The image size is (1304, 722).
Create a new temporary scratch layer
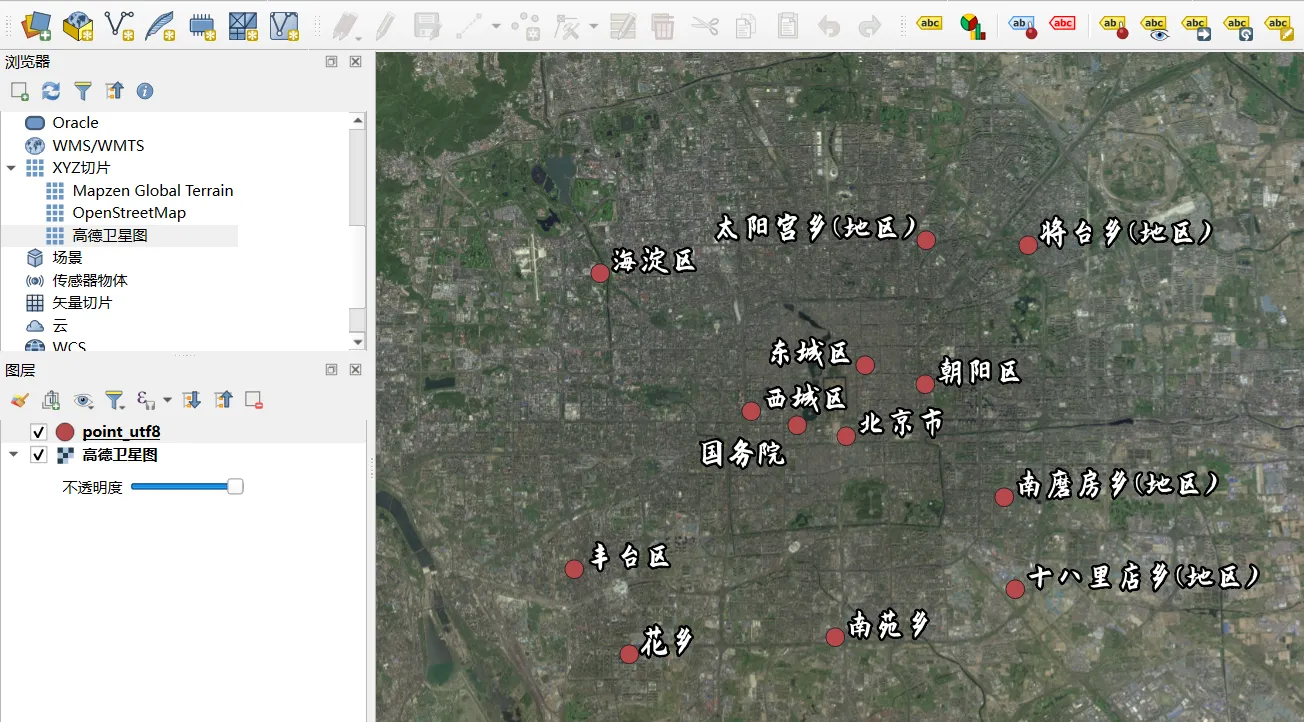pos(202,25)
